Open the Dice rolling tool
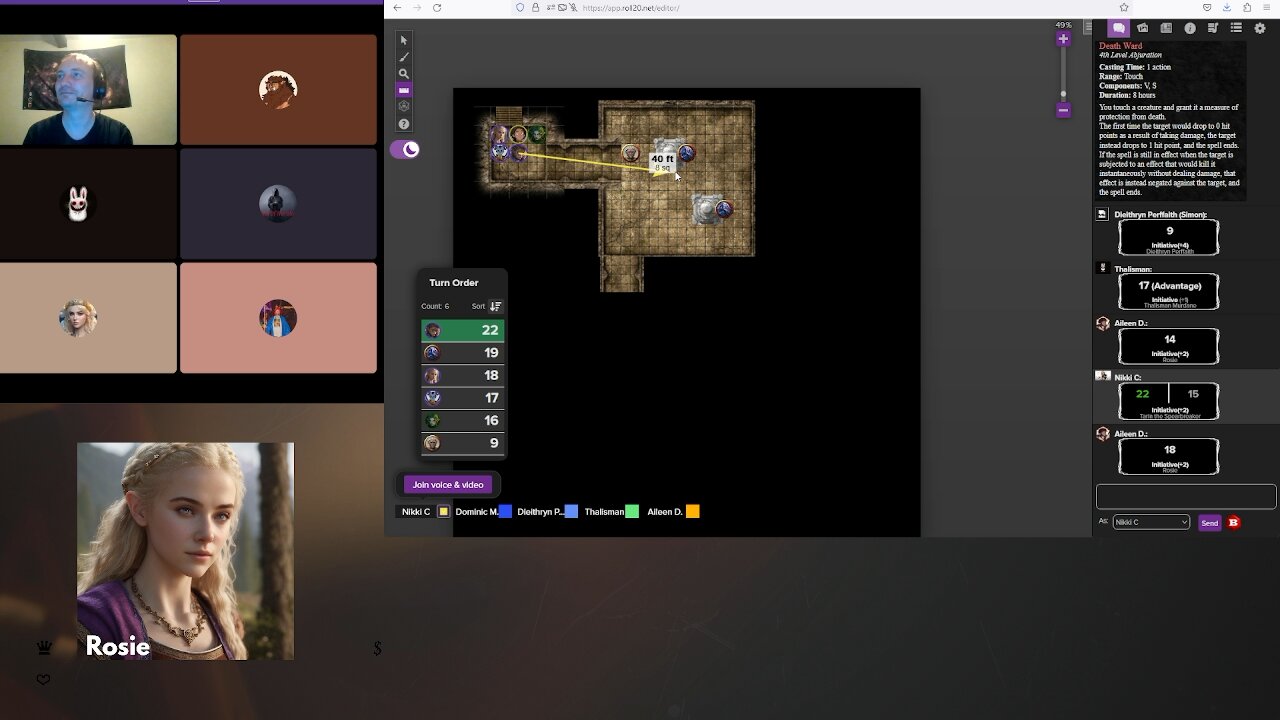Viewport: 1280px width, 720px height. coord(404,106)
